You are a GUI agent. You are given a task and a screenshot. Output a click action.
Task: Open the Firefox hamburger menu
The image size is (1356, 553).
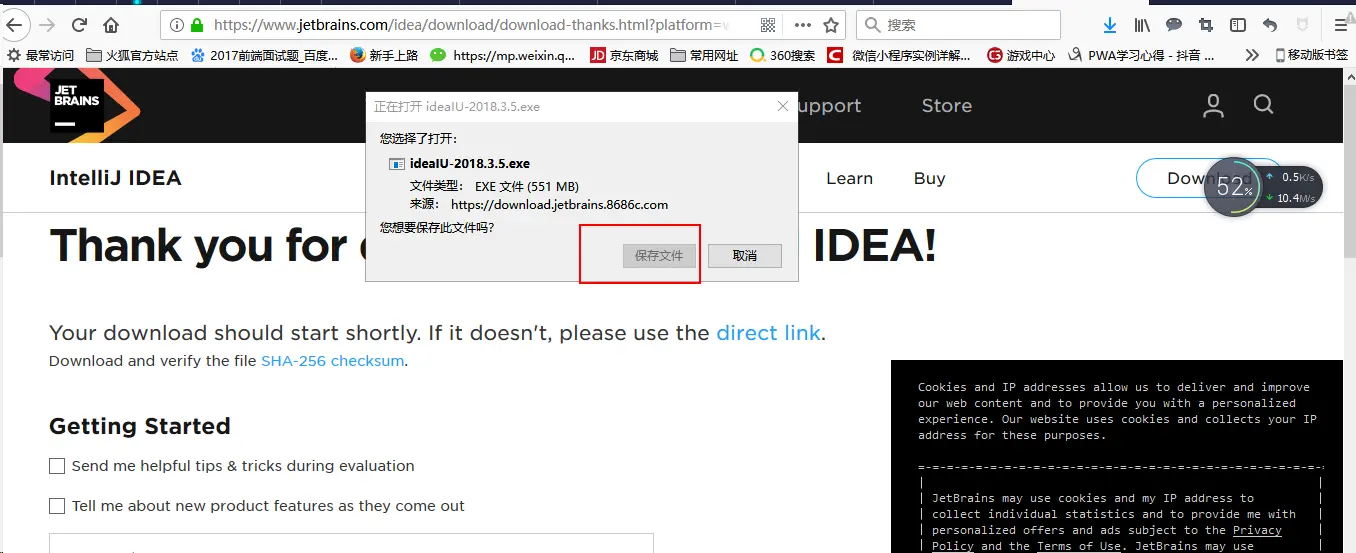[1341, 25]
